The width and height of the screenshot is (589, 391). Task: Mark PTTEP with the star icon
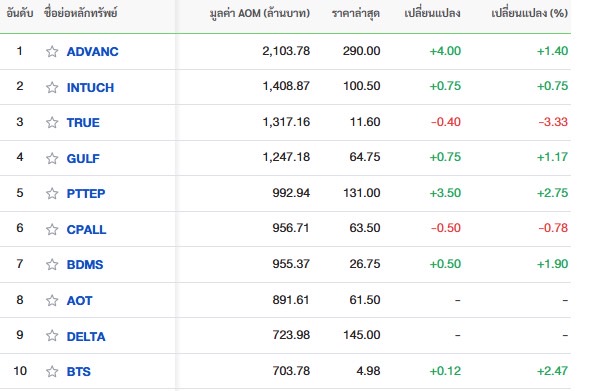52,193
